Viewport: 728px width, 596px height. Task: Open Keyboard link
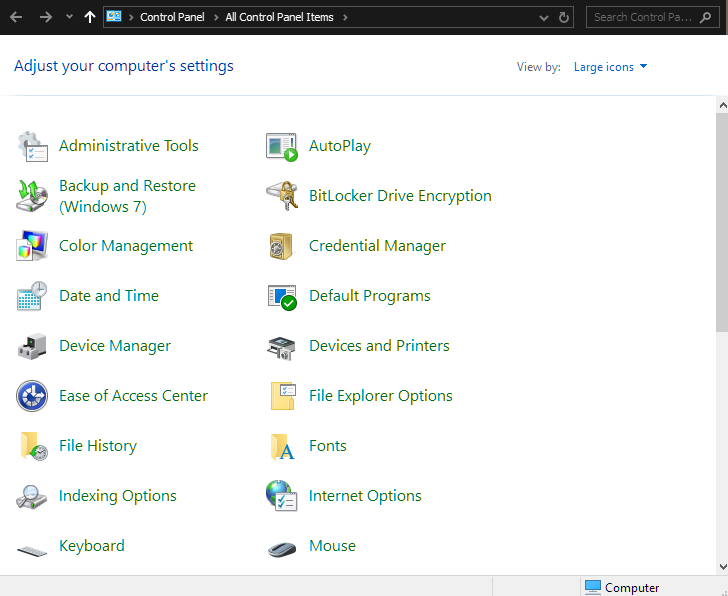pos(92,546)
